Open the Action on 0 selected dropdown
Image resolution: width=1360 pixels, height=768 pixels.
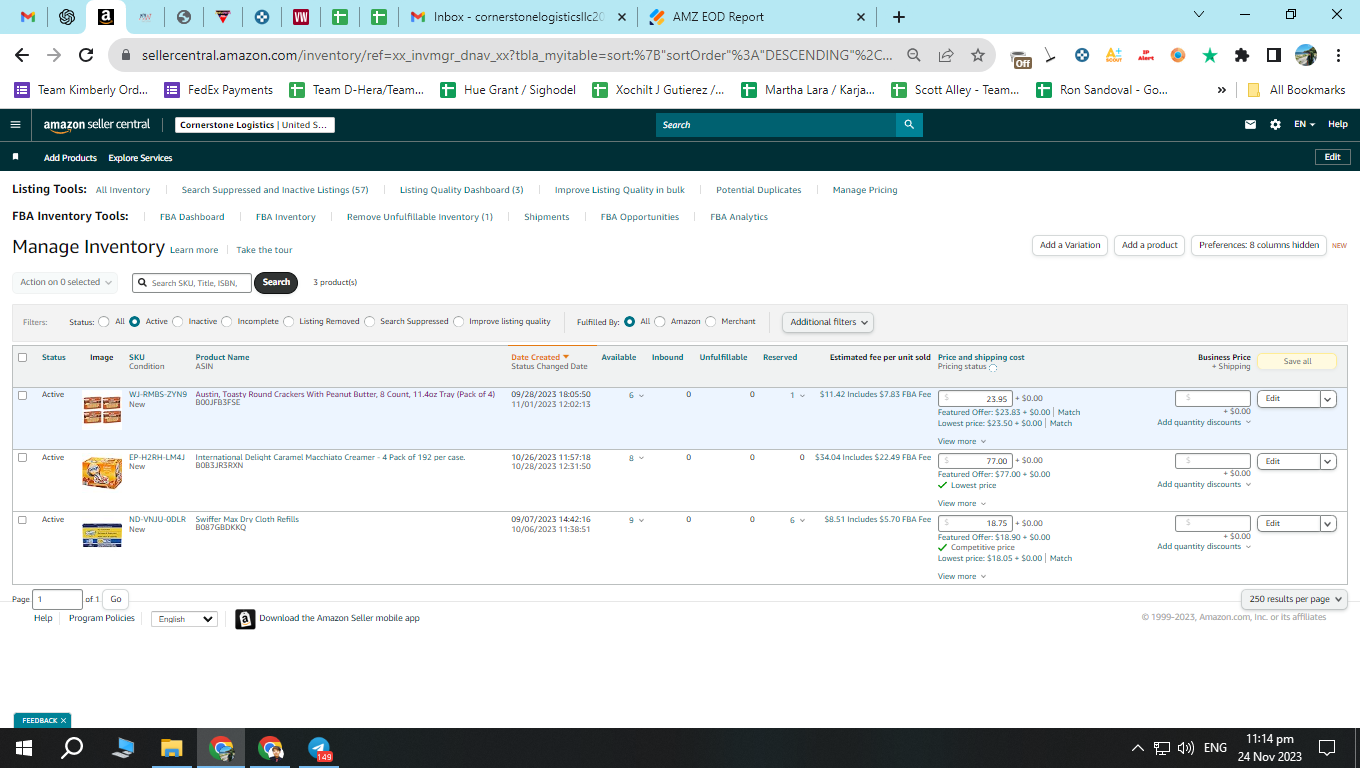(x=65, y=283)
